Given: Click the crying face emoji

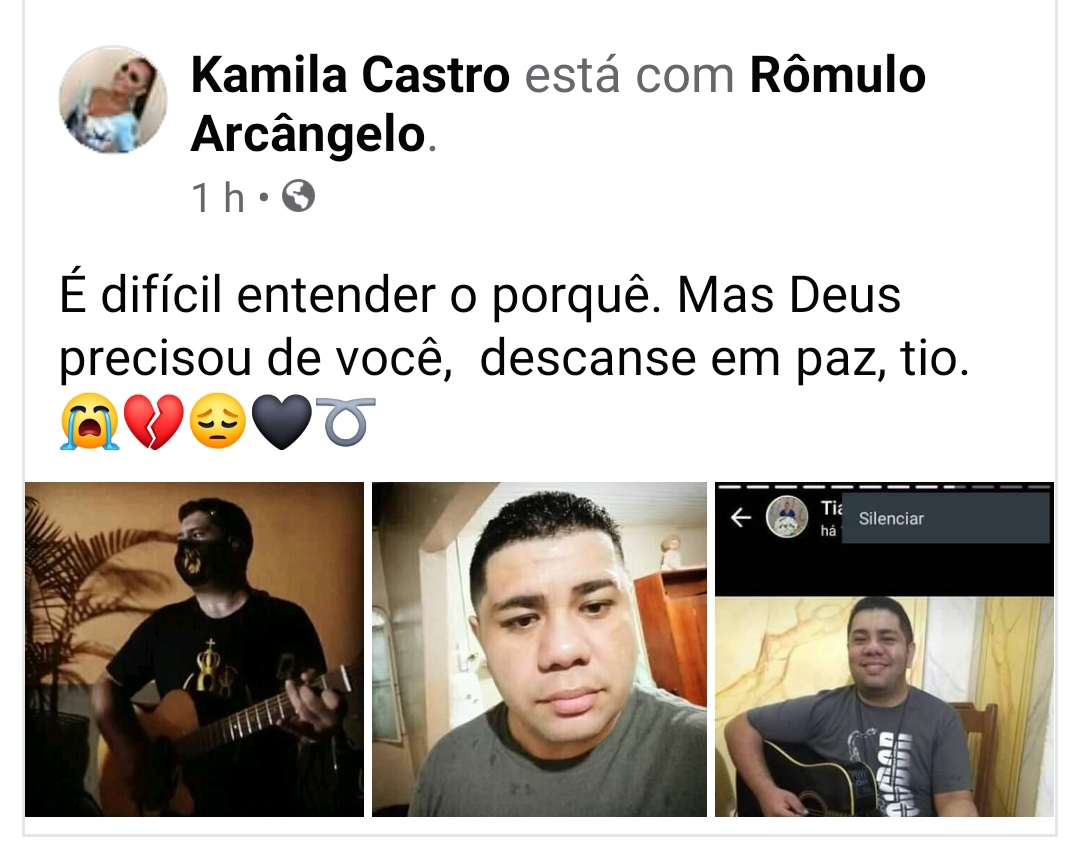Looking at the screenshot, I should point(90,422).
